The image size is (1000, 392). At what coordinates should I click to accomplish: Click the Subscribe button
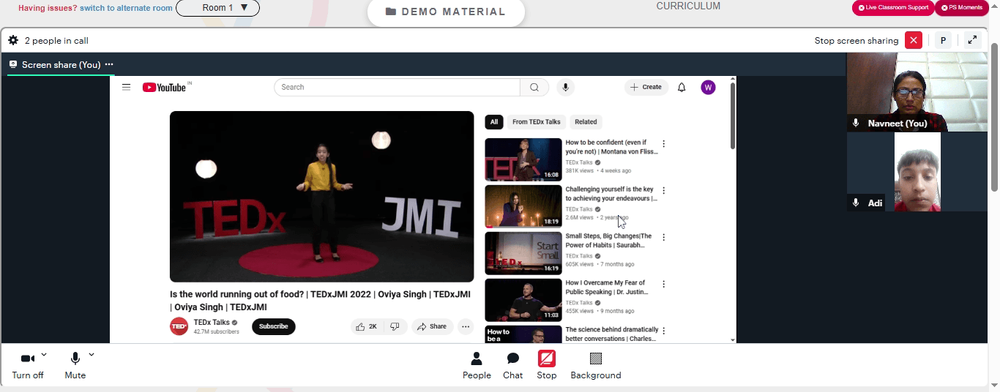click(x=274, y=326)
